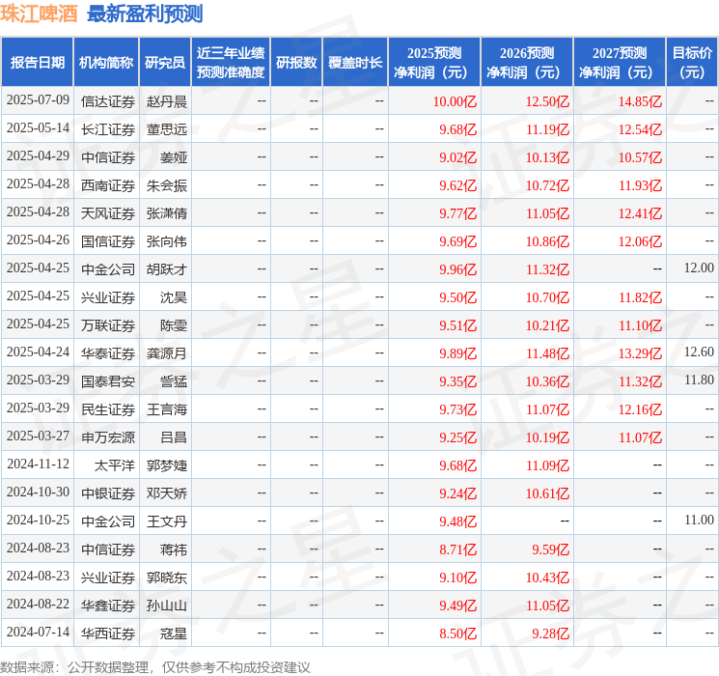Select analyst name 董思远
719x676 pixels.
click(x=166, y=129)
